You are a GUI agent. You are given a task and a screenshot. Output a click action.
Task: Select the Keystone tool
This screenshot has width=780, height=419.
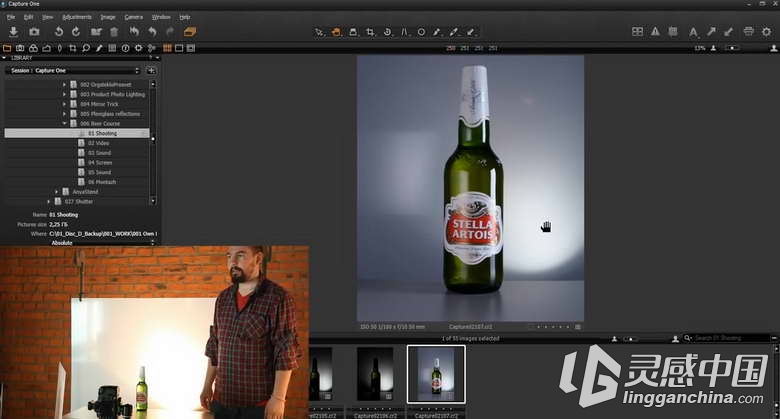pos(404,32)
